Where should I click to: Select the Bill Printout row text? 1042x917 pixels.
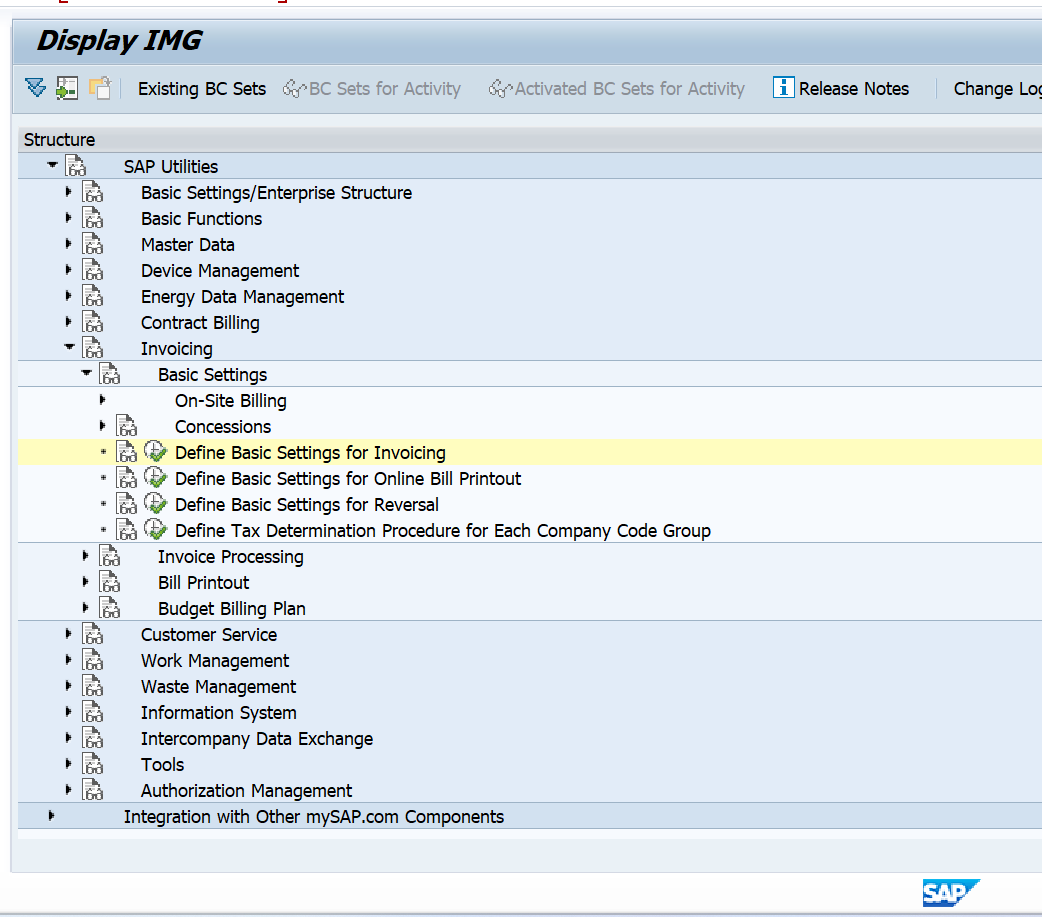point(203,583)
